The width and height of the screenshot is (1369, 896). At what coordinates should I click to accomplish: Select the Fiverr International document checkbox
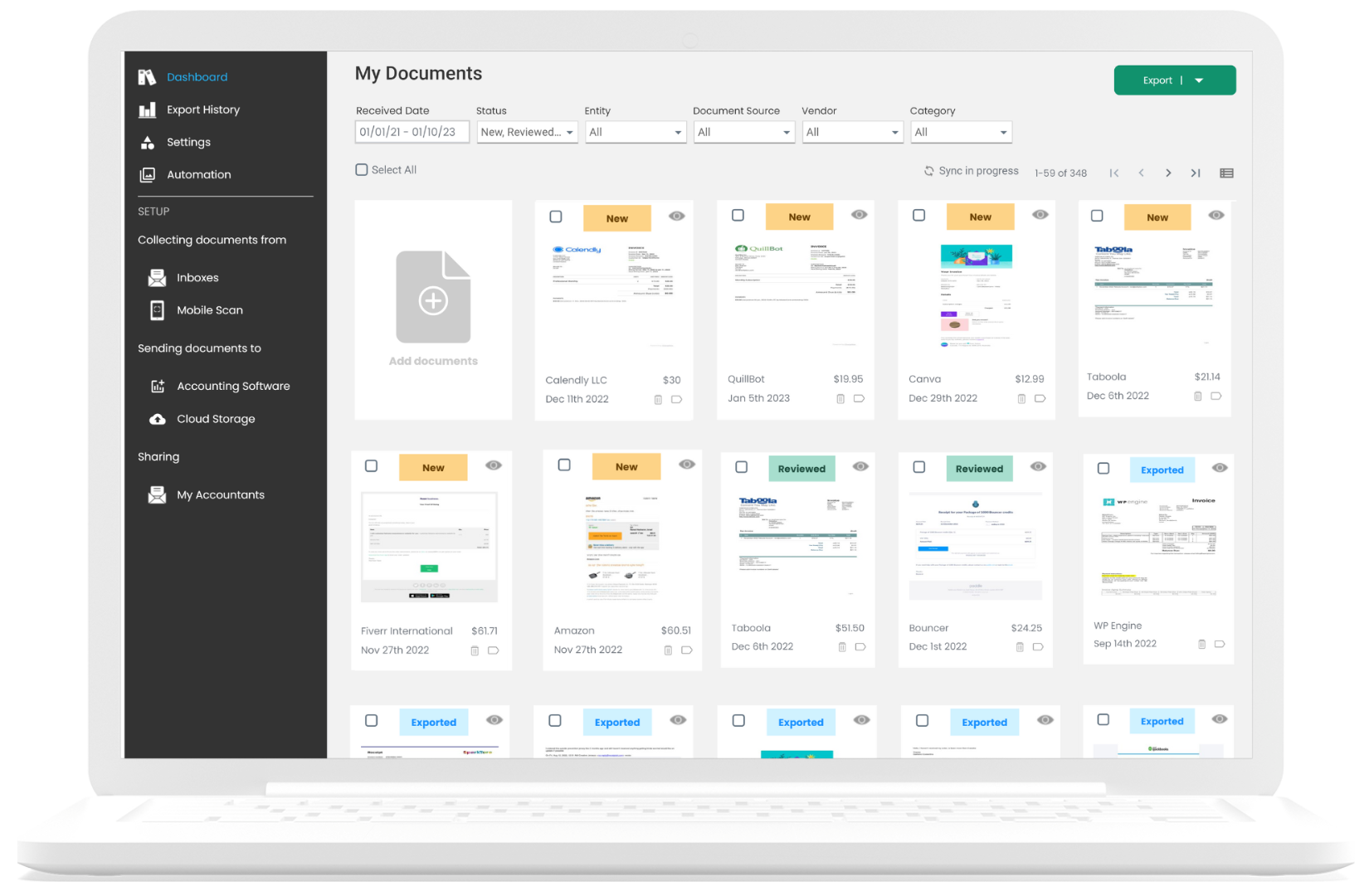[372, 466]
